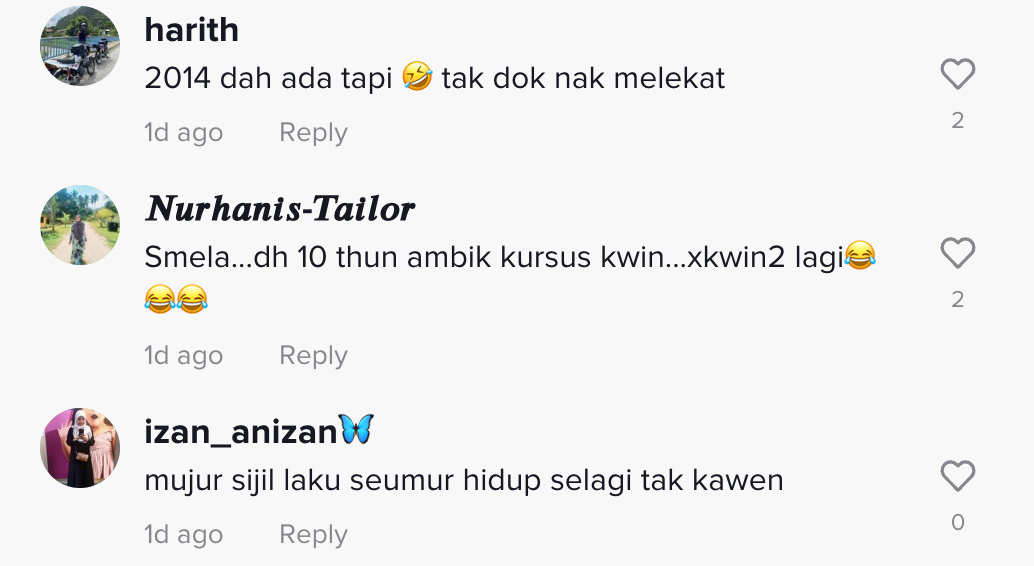The height and width of the screenshot is (566, 1034).
Task: Open the harith username link
Action: [191, 30]
